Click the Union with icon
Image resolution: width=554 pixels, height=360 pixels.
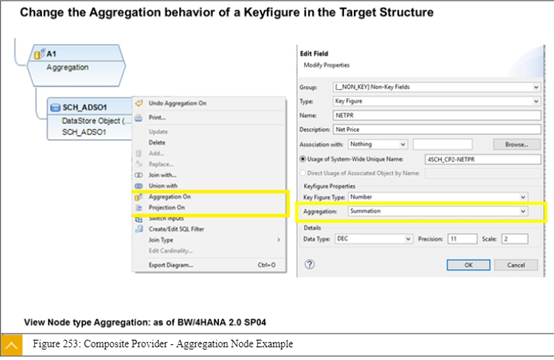[139, 186]
